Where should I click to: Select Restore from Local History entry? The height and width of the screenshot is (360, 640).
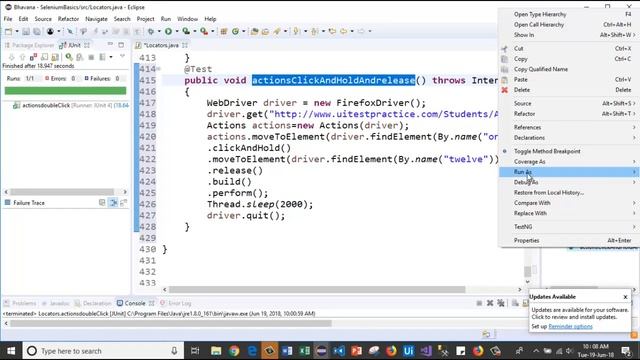point(568,193)
